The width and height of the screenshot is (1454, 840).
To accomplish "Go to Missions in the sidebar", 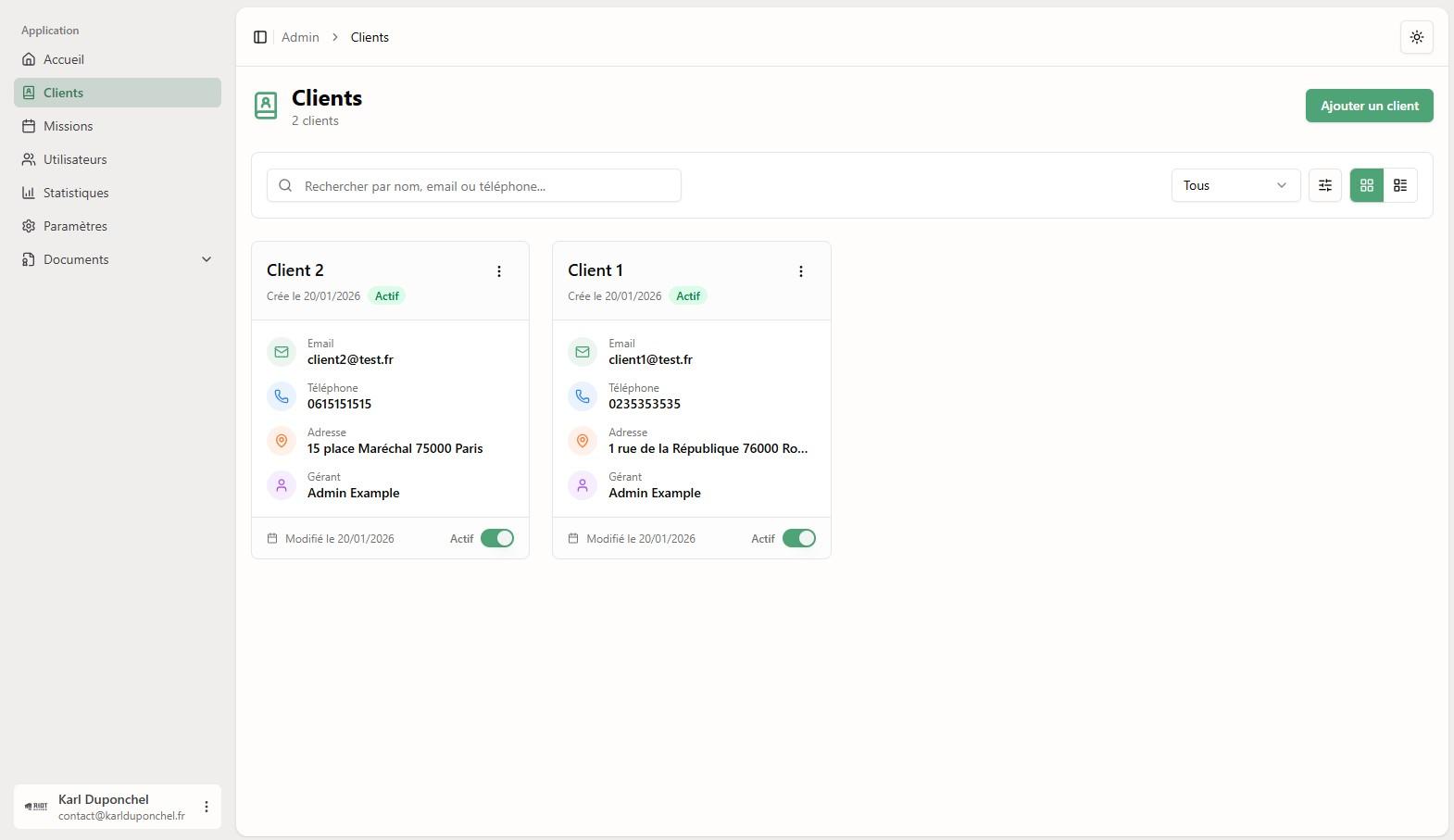I will [68, 126].
